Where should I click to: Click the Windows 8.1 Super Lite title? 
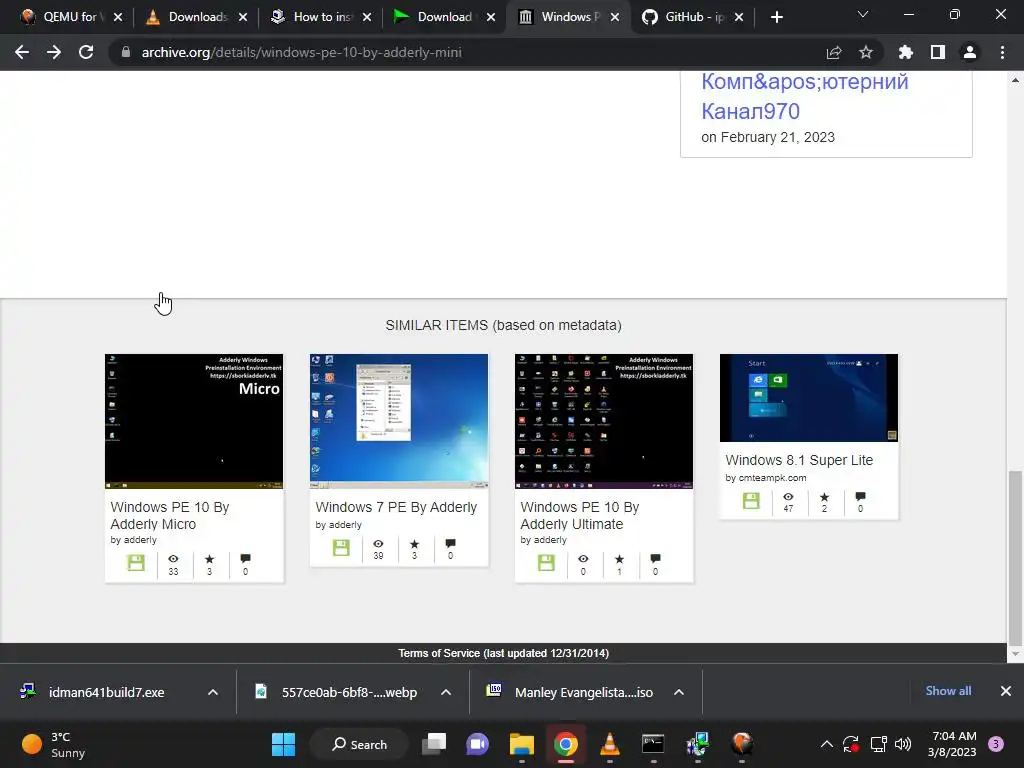(x=799, y=460)
